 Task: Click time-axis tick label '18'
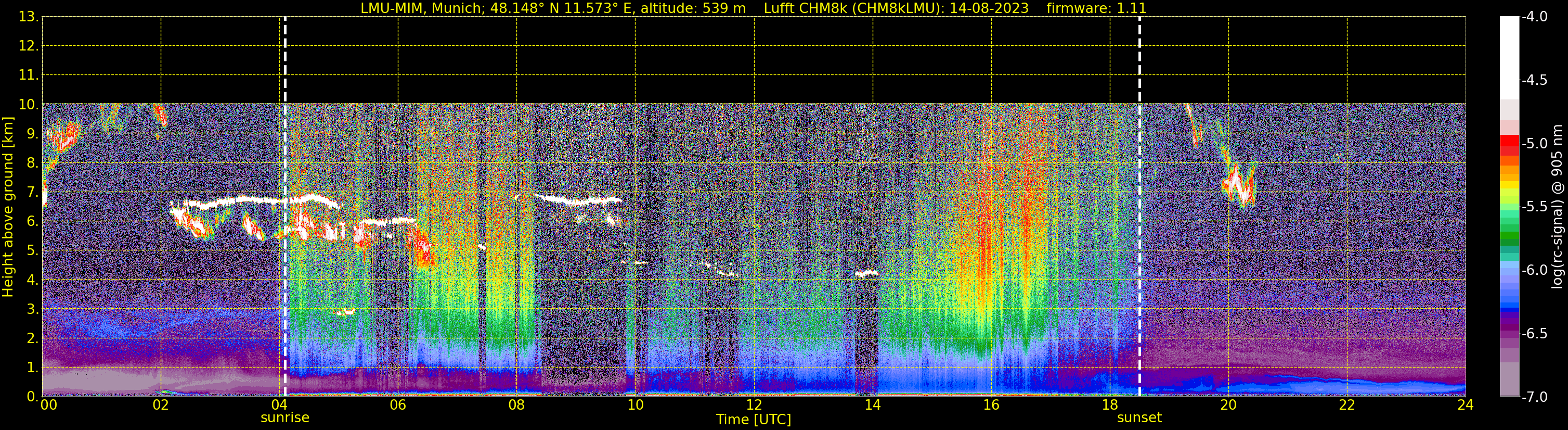tap(1110, 405)
